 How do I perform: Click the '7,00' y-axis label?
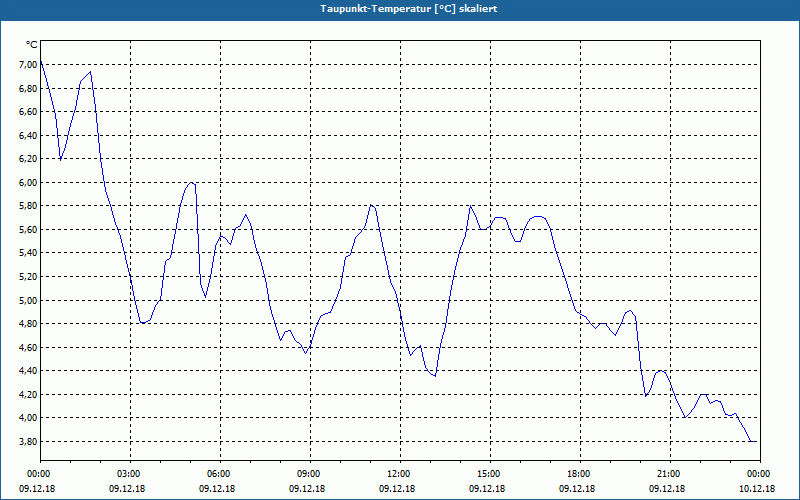point(28,65)
